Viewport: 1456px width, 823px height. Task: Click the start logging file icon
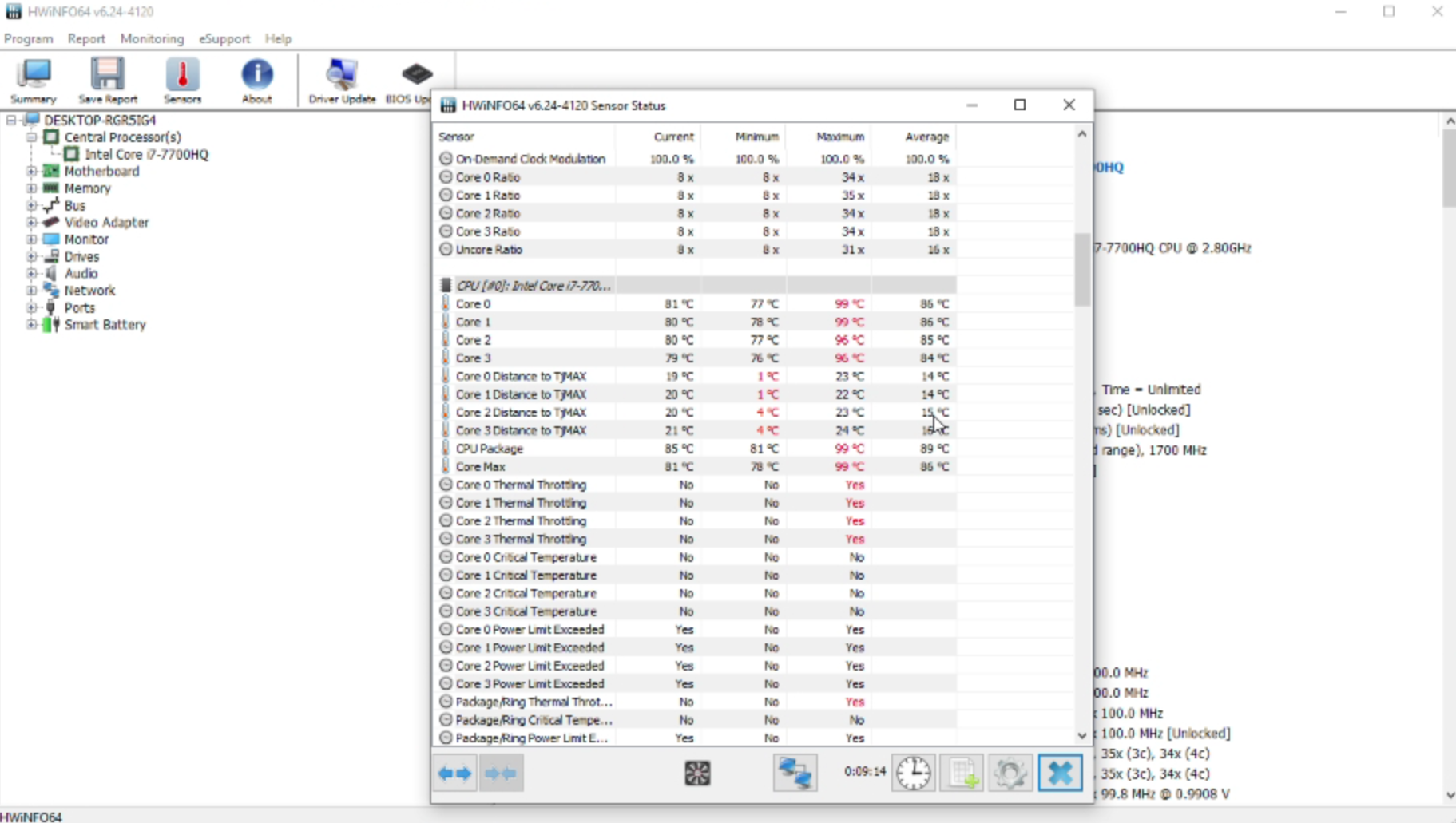click(962, 773)
